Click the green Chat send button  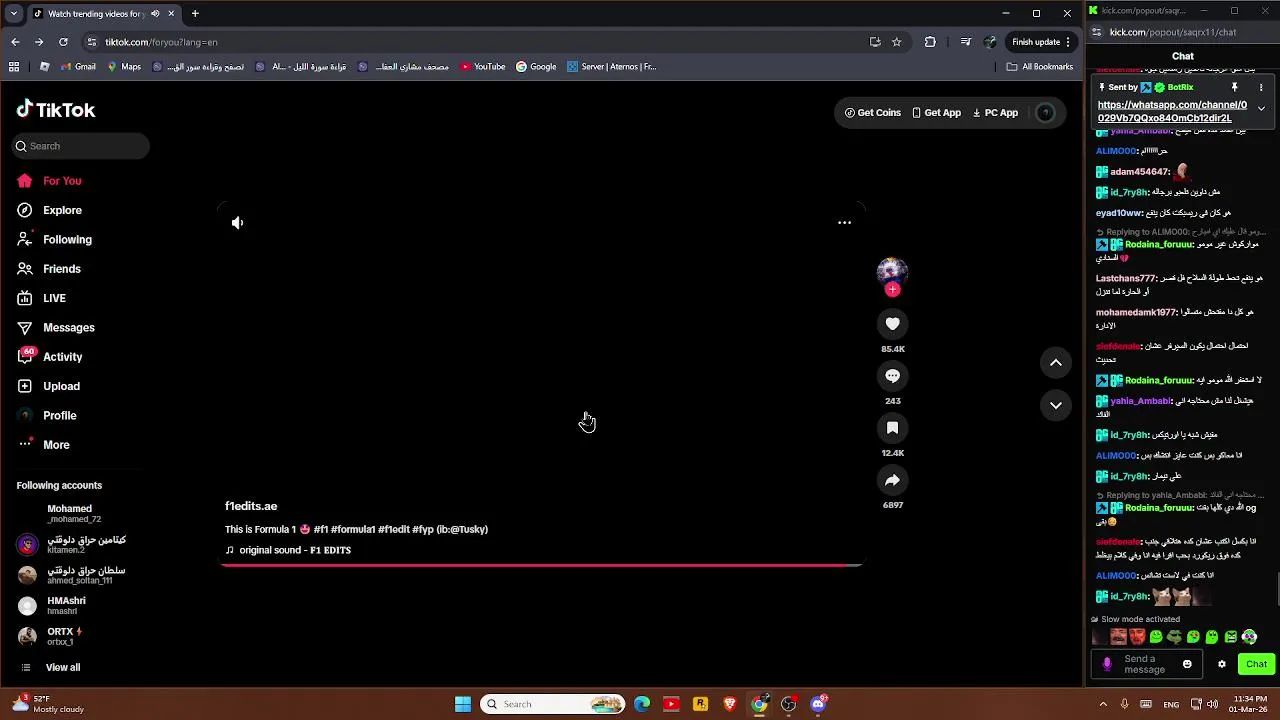point(1256,664)
